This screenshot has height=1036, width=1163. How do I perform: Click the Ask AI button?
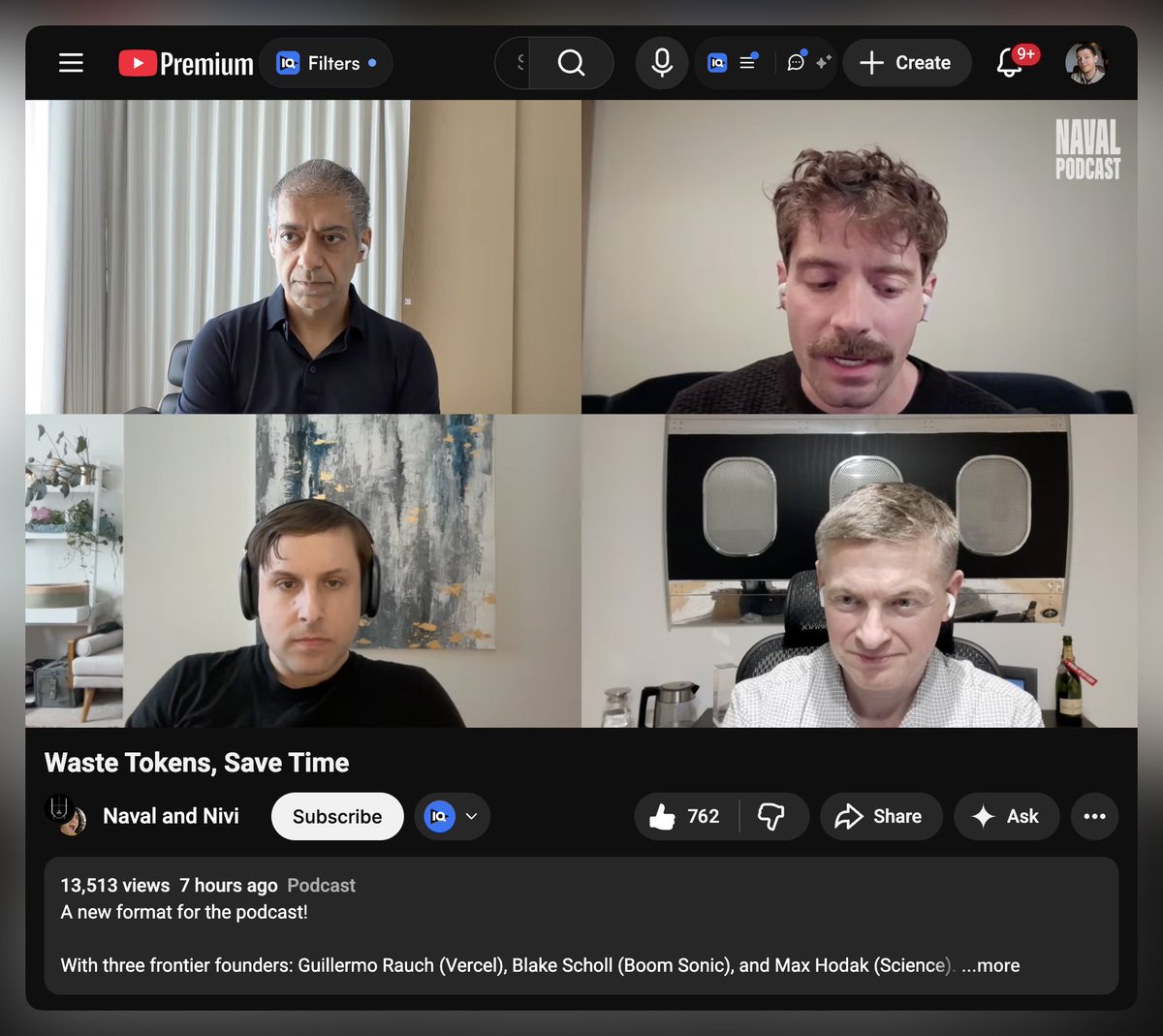[1006, 816]
